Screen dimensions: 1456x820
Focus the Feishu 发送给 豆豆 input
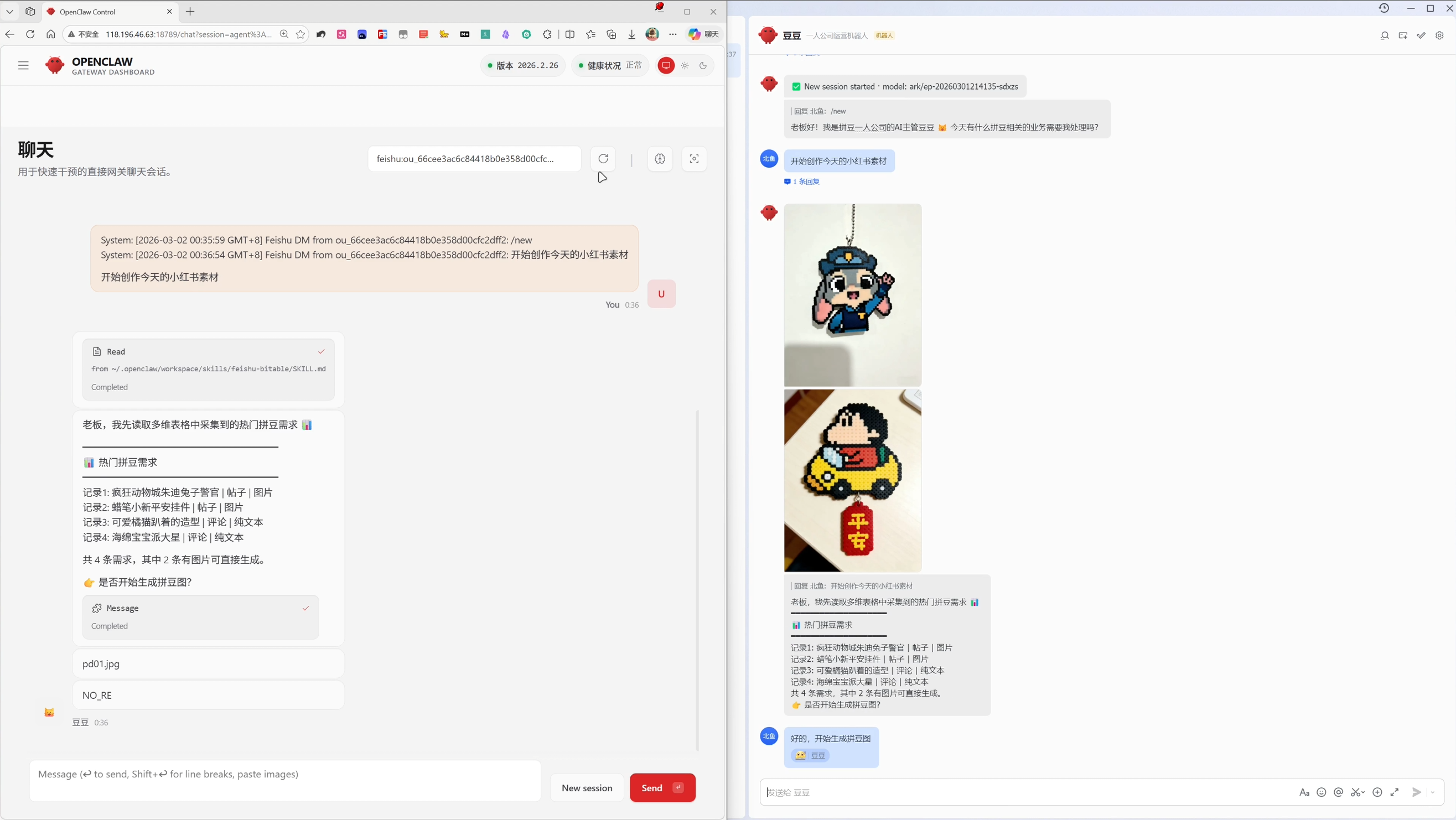[1029, 792]
